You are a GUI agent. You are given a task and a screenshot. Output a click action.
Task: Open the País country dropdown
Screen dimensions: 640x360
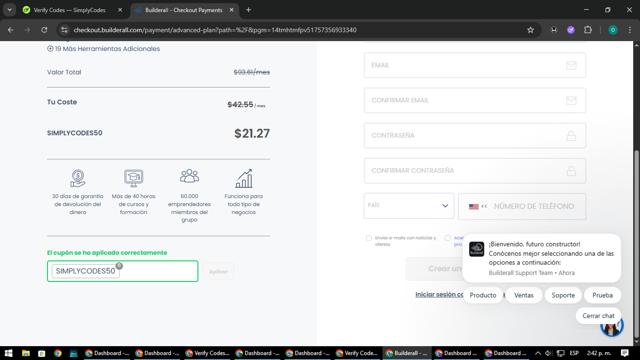point(409,206)
